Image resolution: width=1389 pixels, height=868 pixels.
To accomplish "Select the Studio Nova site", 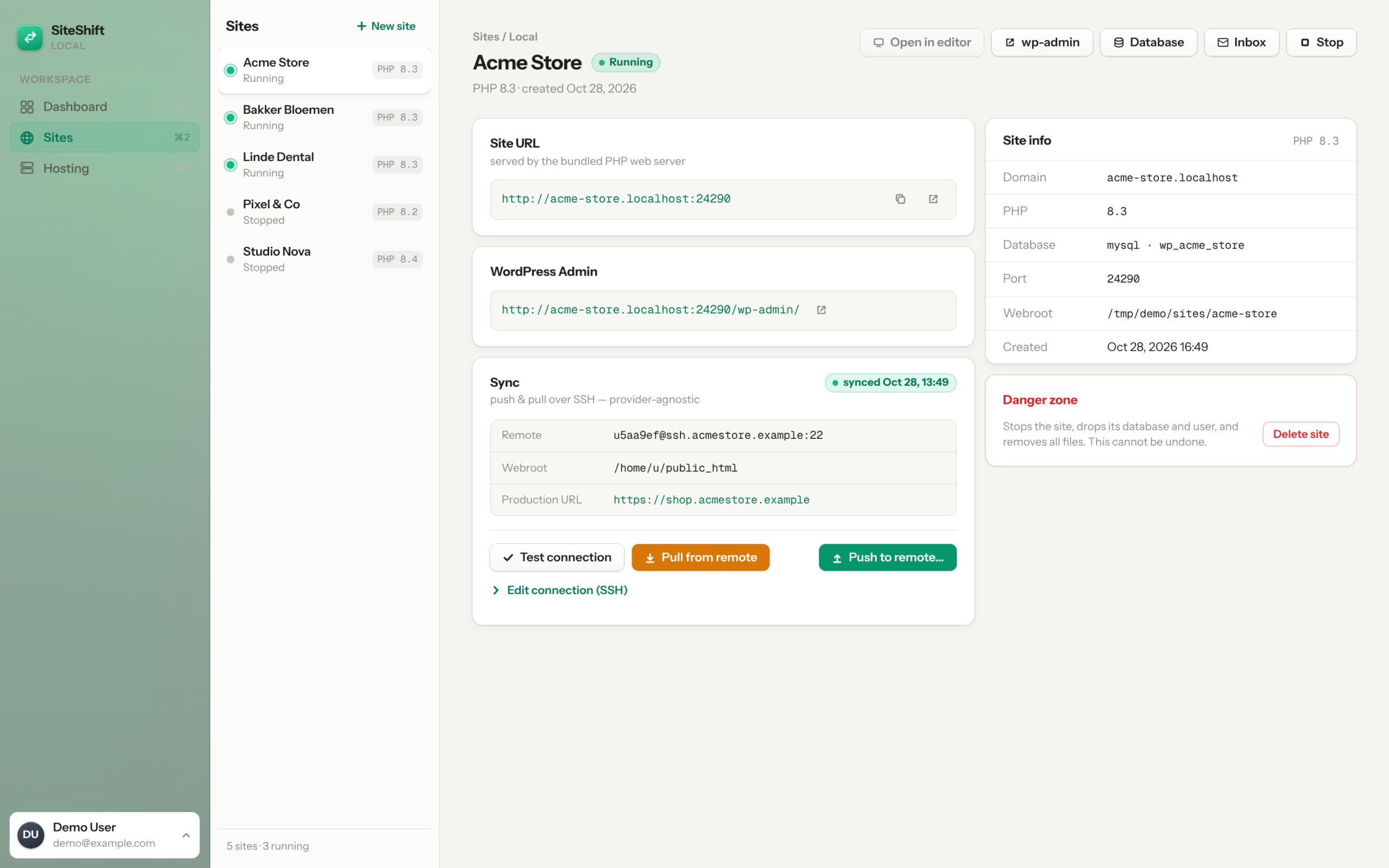I will pyautogui.click(x=324, y=259).
